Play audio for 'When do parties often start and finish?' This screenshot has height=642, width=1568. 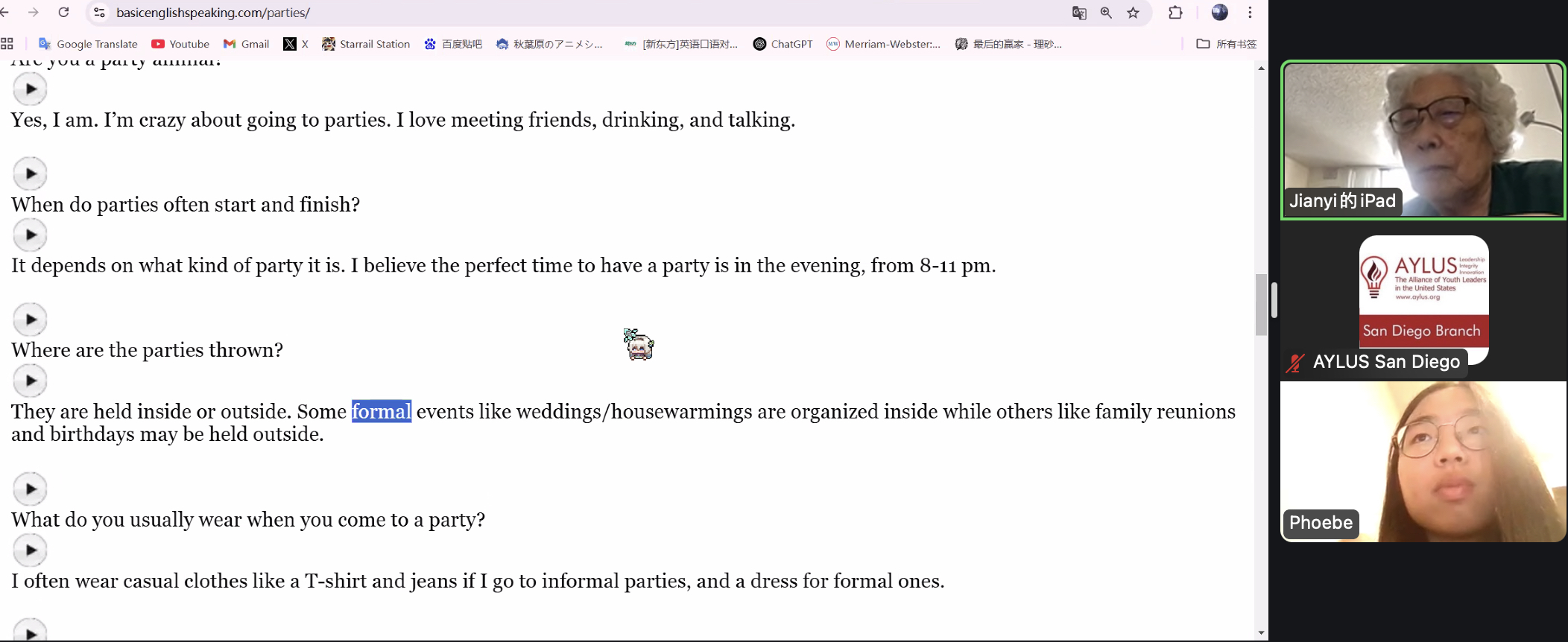[x=30, y=174]
